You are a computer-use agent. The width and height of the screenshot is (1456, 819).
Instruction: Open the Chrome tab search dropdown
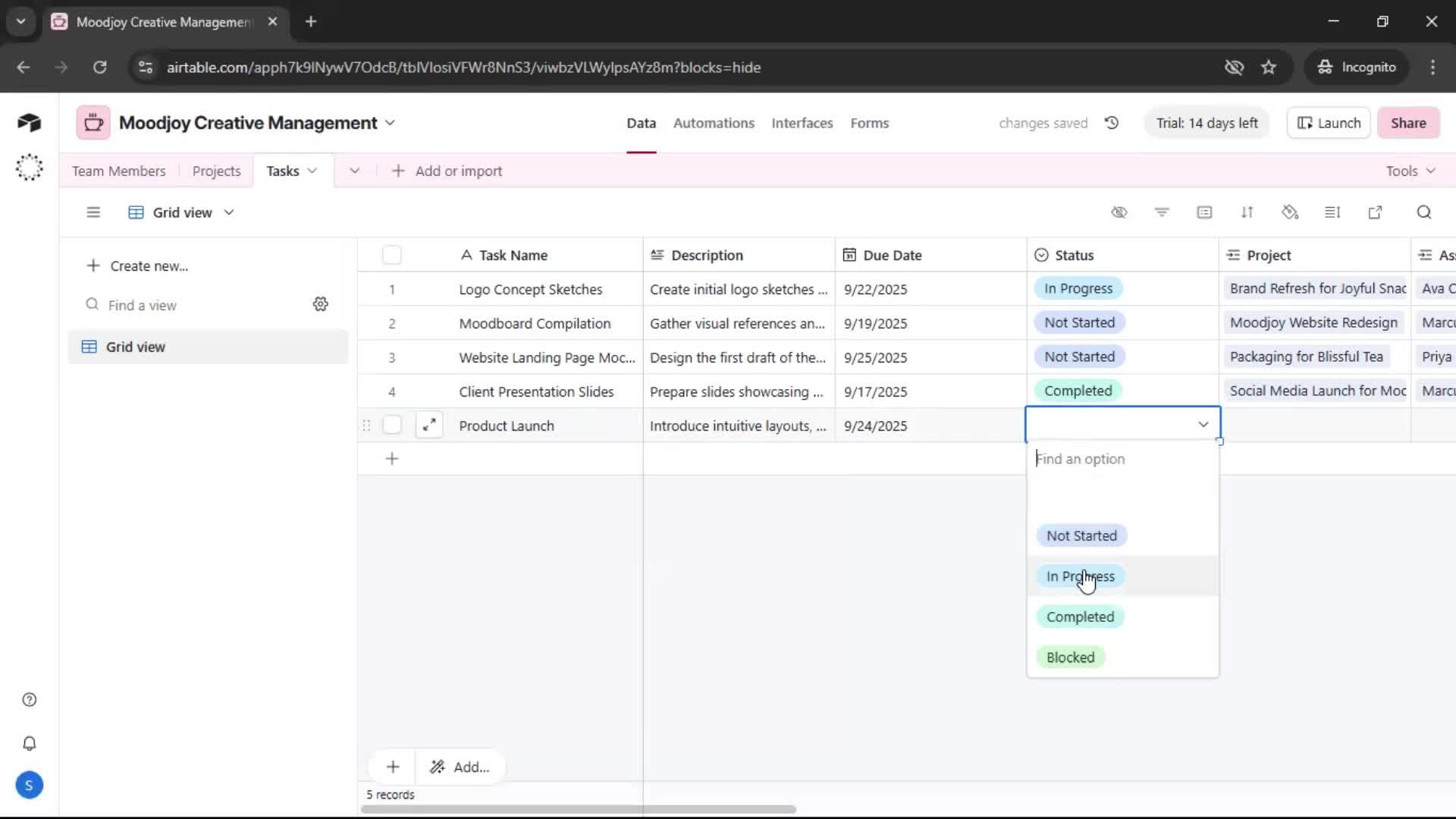(x=21, y=21)
